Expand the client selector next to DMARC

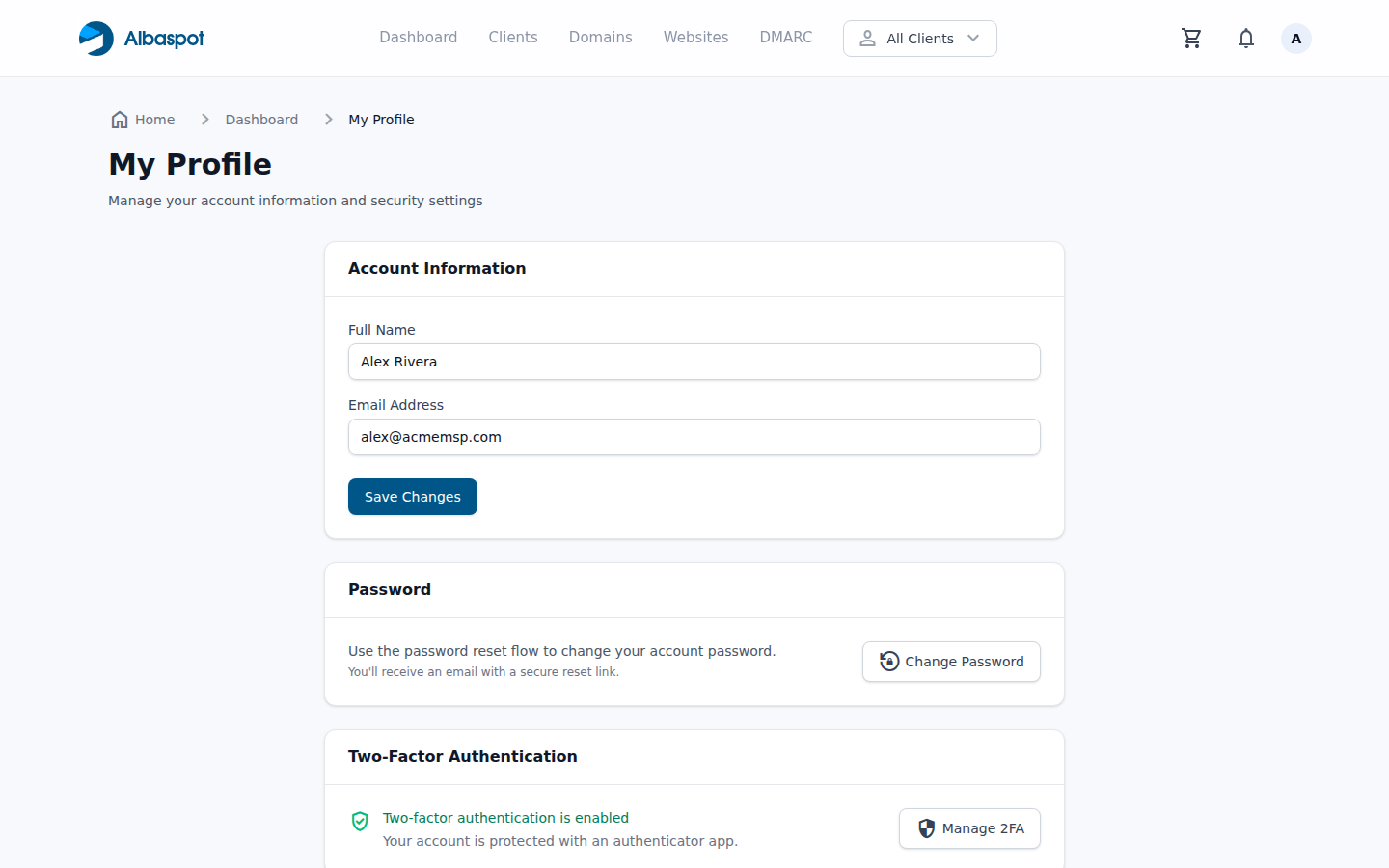click(x=919, y=39)
